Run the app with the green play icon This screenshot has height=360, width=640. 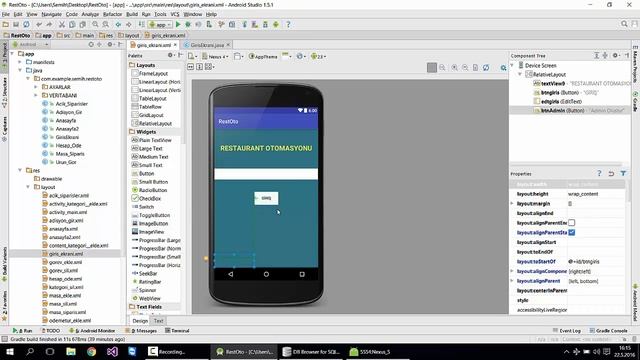pos(178,24)
